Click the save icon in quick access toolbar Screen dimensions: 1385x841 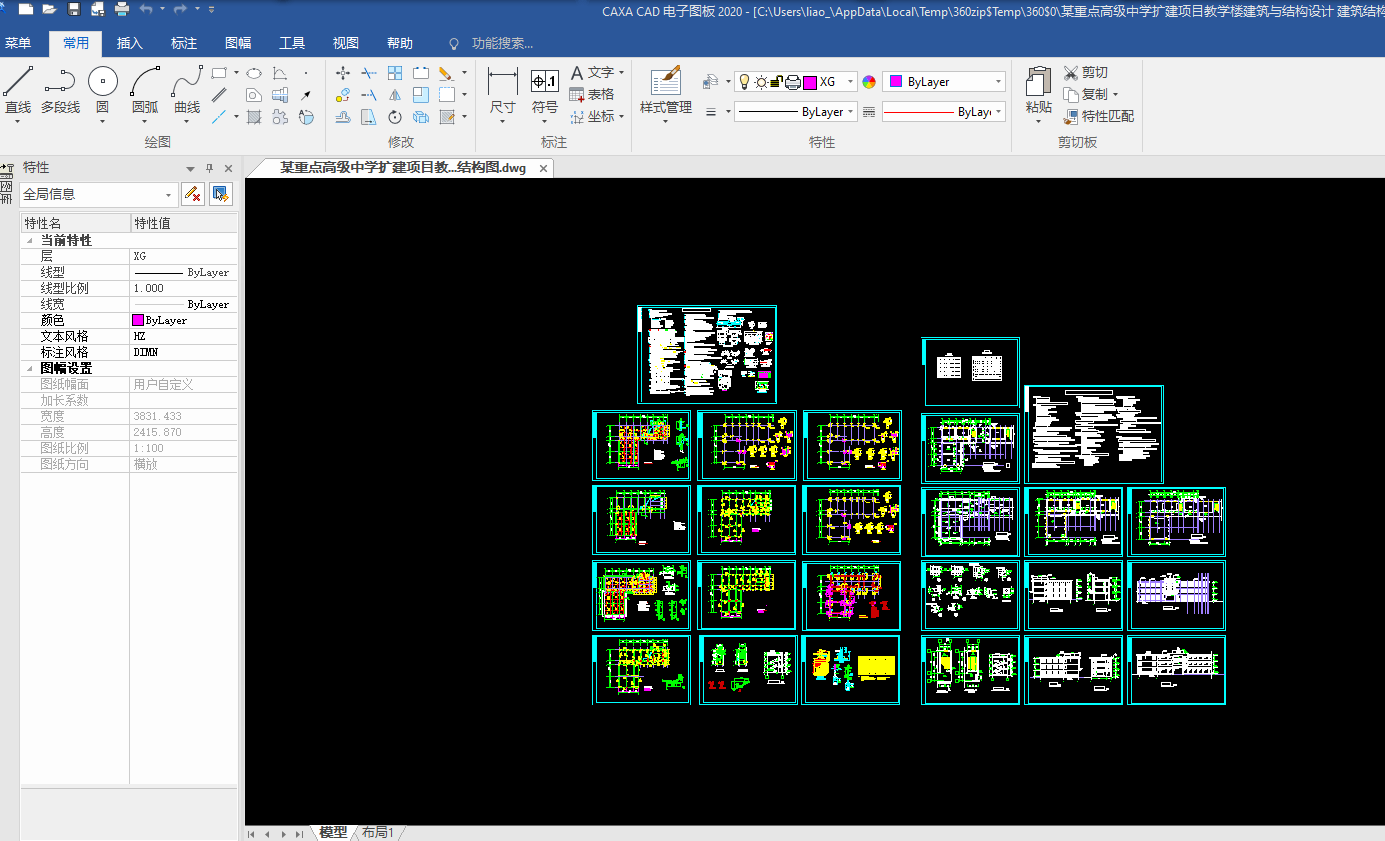(x=74, y=9)
